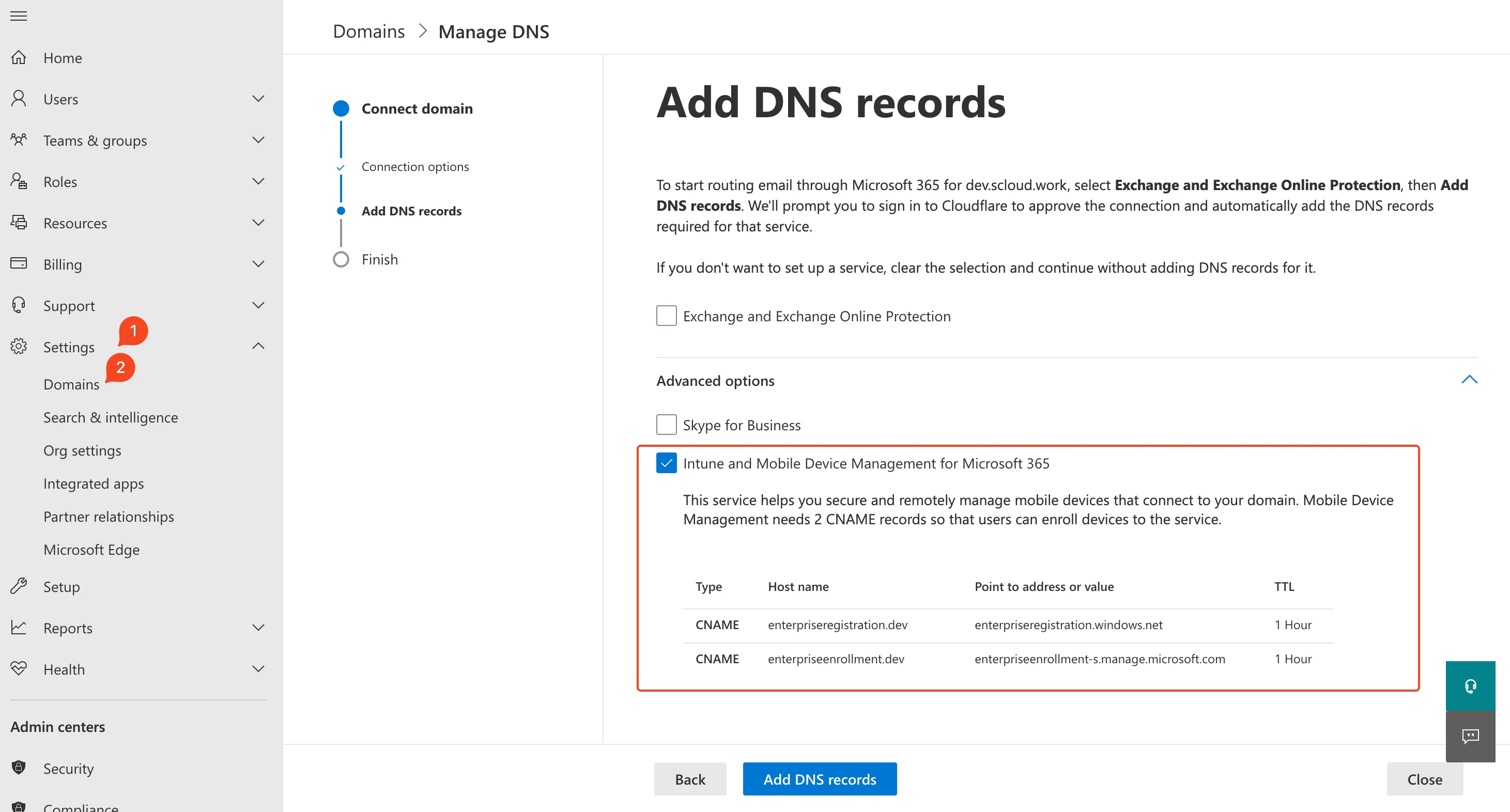1510x812 pixels.
Task: Open the hamburger navigation menu
Action: 19,16
